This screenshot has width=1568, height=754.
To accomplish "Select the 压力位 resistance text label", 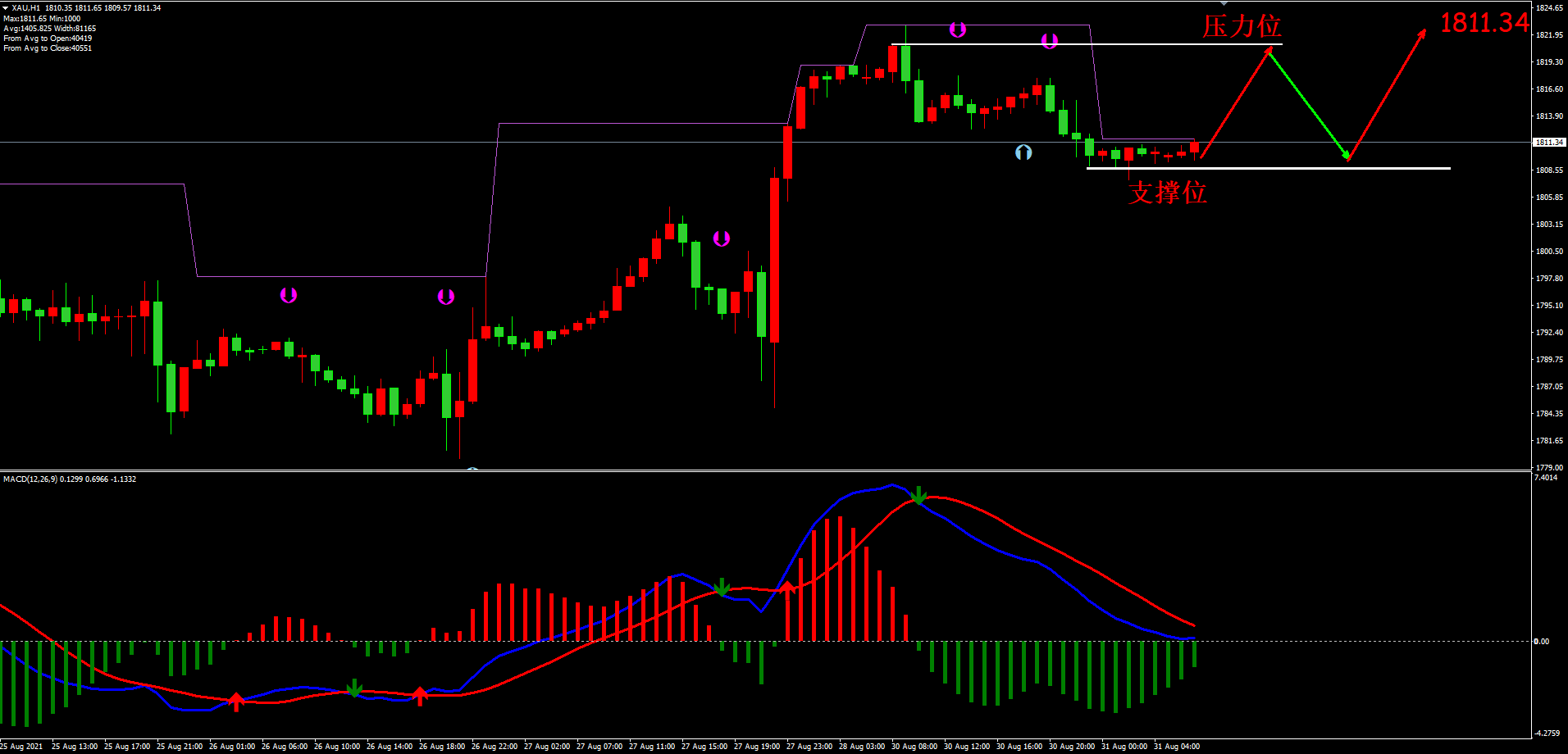I will pyautogui.click(x=1242, y=25).
